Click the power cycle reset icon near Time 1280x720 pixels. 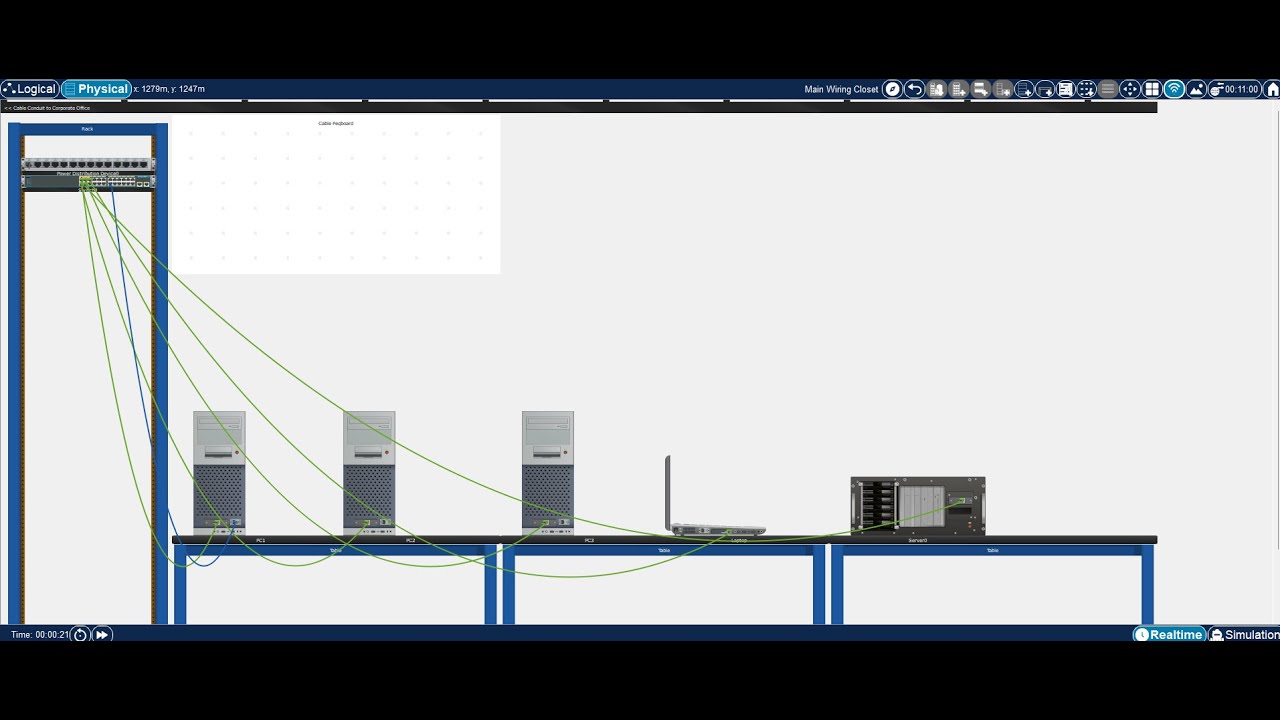tap(80, 634)
